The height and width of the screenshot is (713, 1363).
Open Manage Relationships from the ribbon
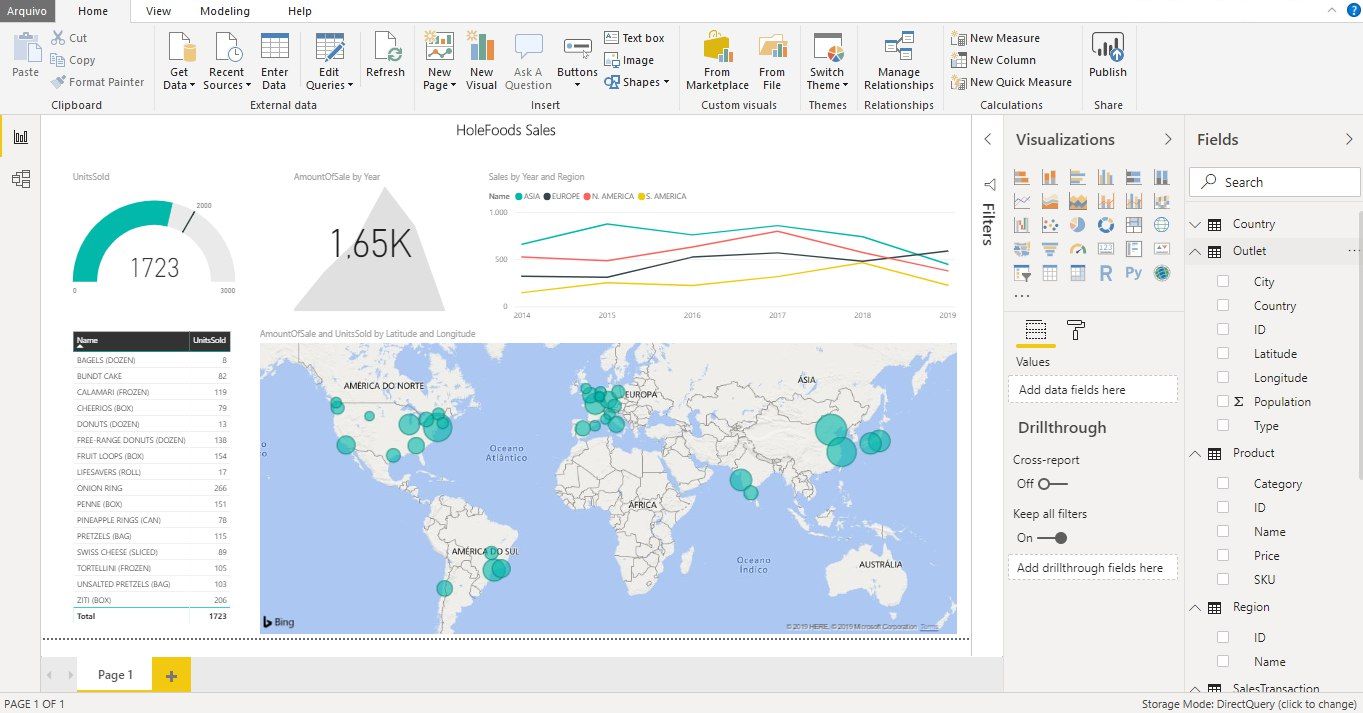pos(898,62)
